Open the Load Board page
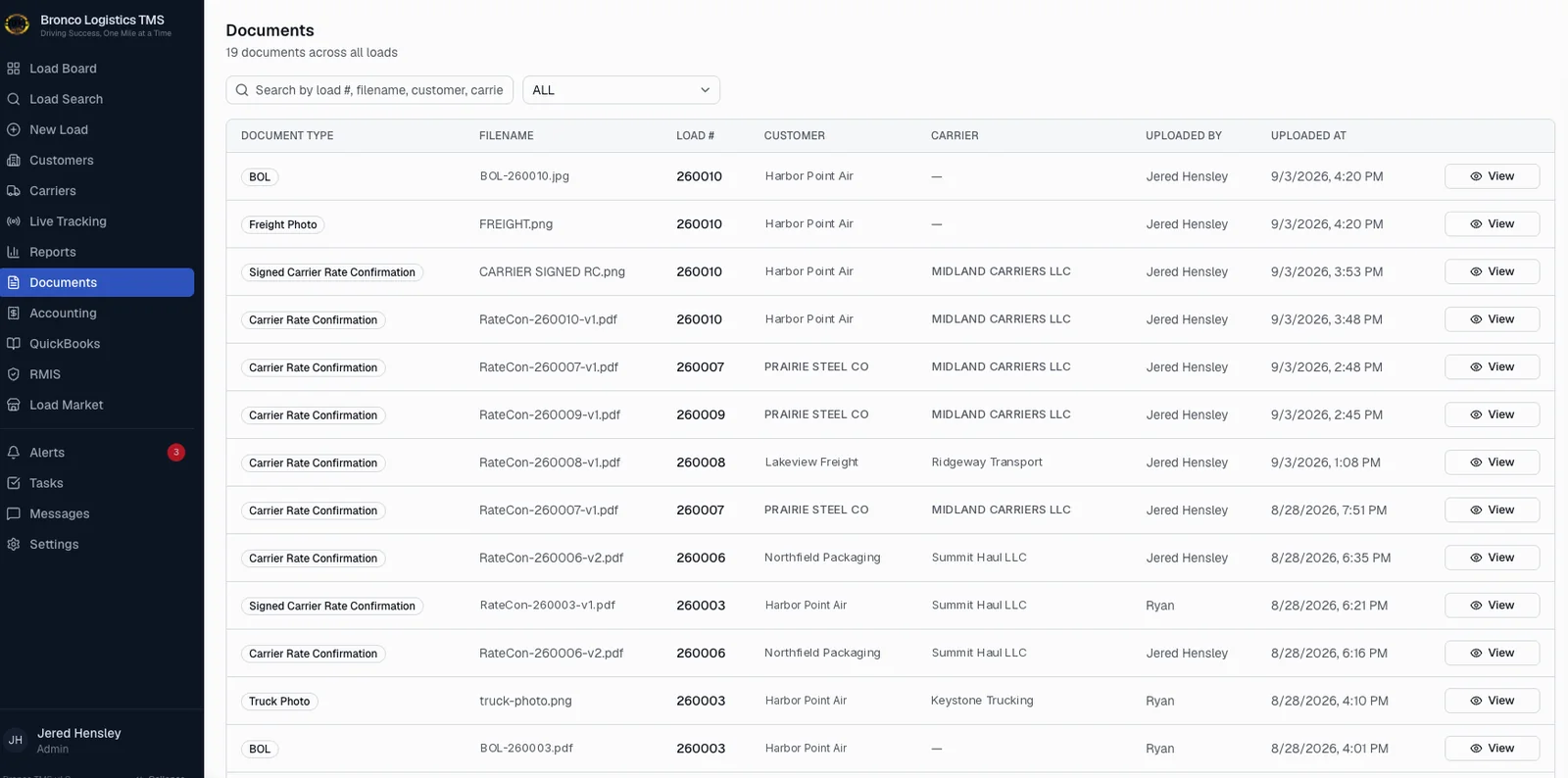The width and height of the screenshot is (1568, 778). click(x=97, y=69)
